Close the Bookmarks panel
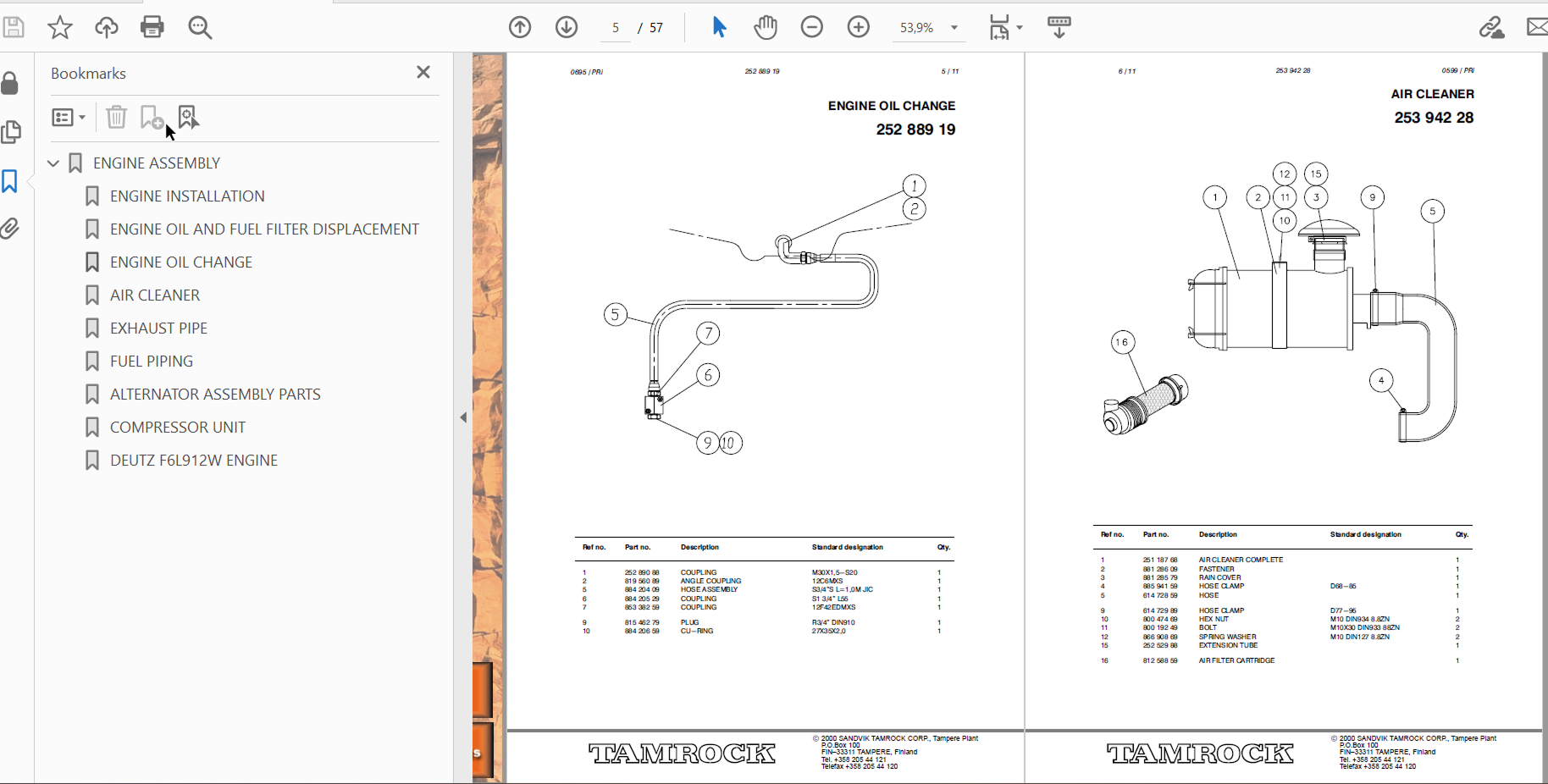 pyautogui.click(x=423, y=73)
